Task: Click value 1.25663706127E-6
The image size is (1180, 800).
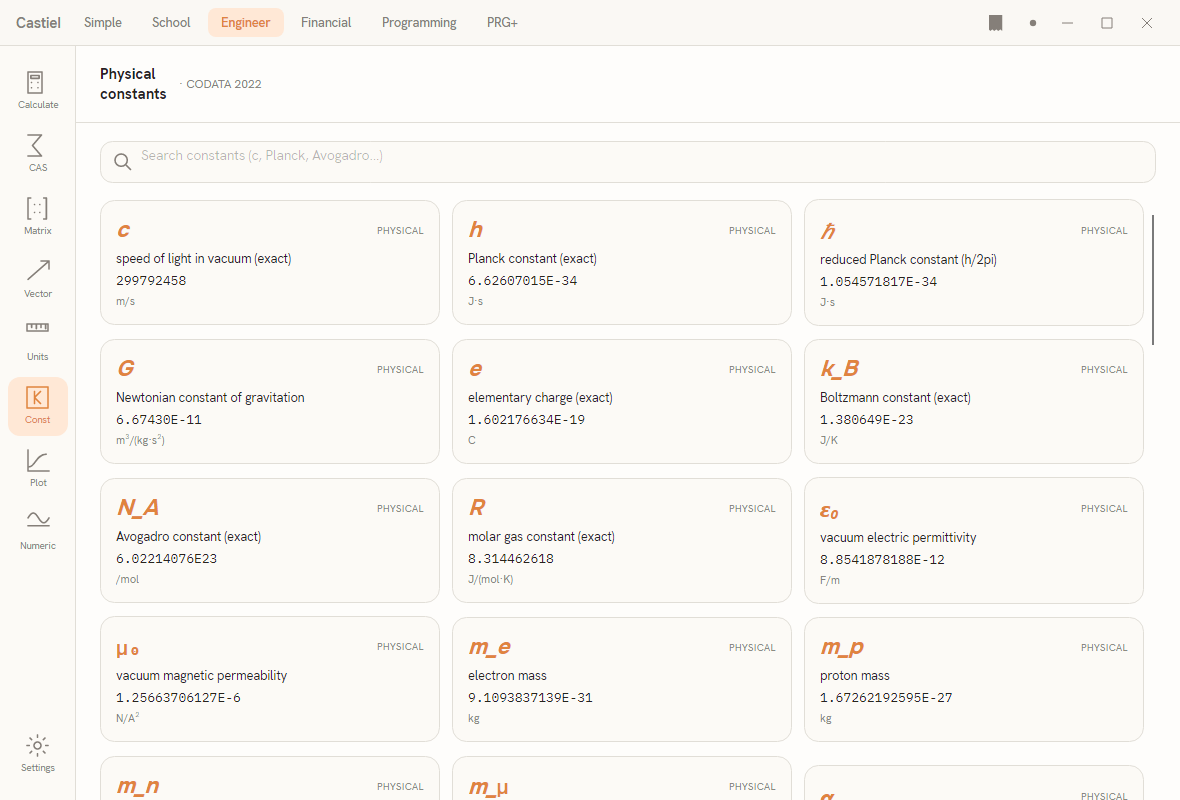Action: pos(178,698)
